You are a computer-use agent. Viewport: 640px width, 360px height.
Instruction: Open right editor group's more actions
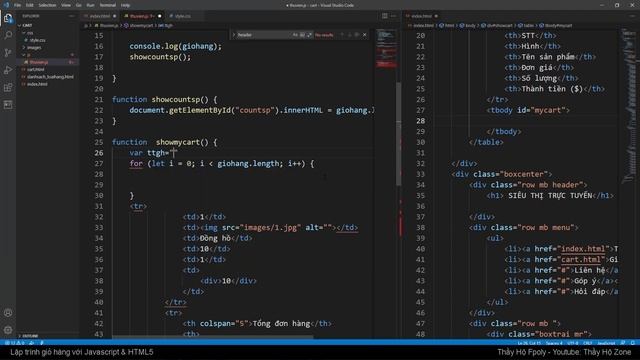click(633, 16)
